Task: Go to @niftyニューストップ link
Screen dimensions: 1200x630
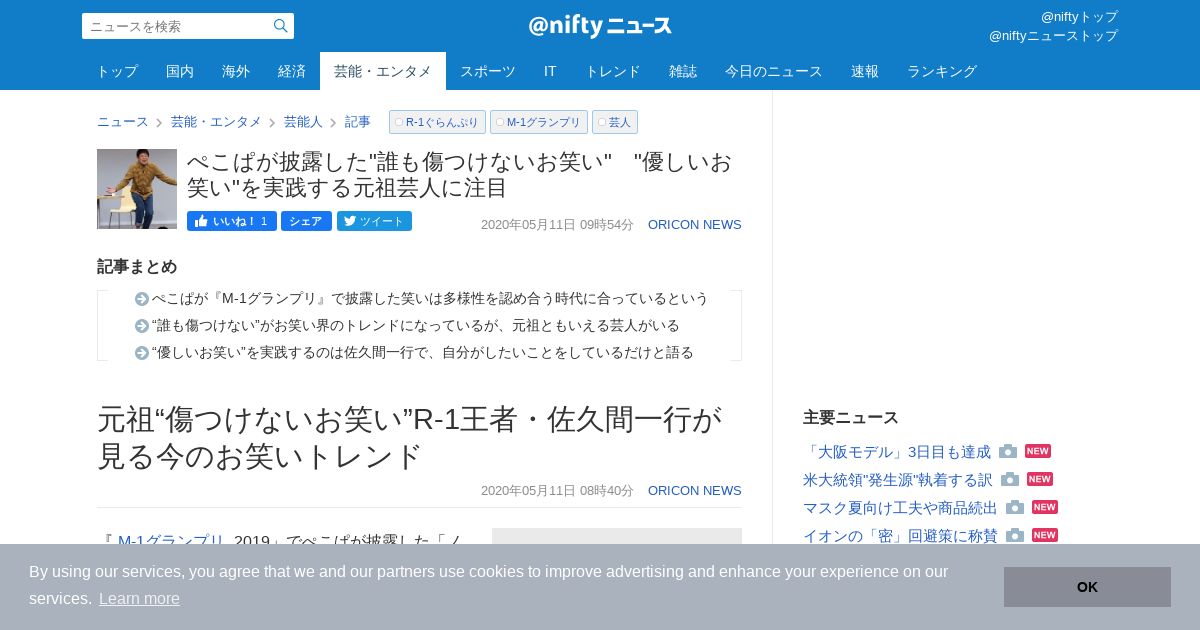Action: 1053,36
